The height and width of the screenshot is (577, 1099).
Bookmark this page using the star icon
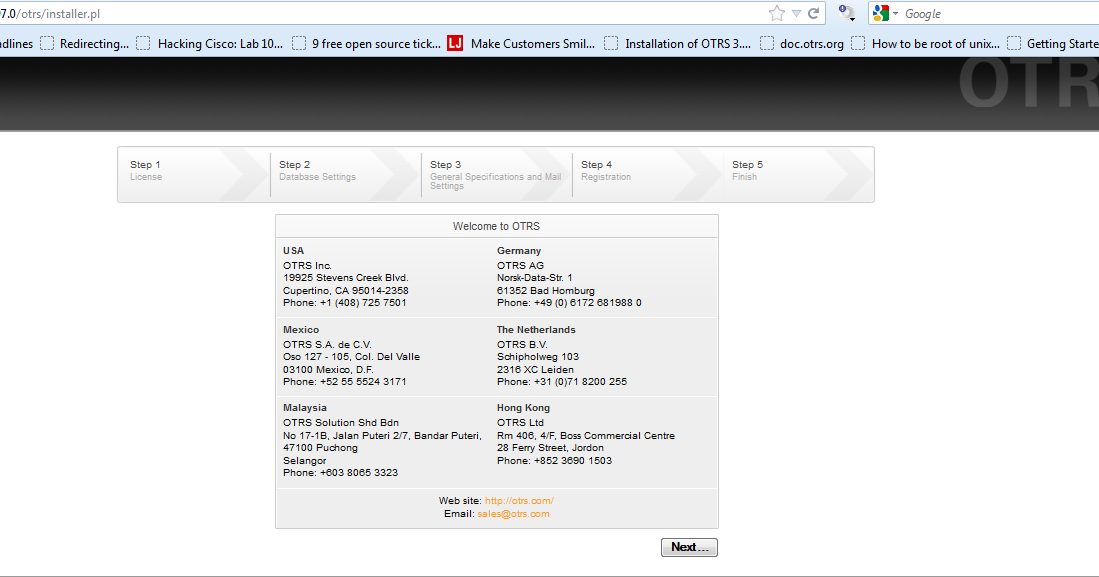point(776,13)
